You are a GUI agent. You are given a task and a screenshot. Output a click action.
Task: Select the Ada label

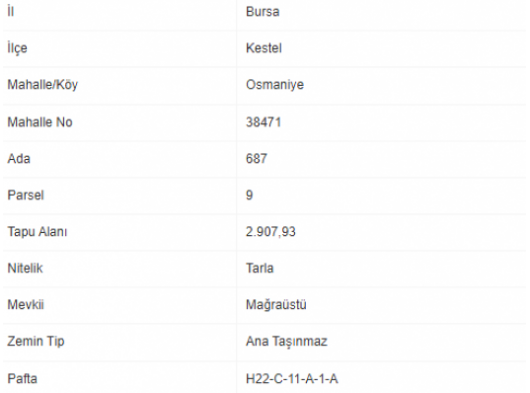click(19, 158)
